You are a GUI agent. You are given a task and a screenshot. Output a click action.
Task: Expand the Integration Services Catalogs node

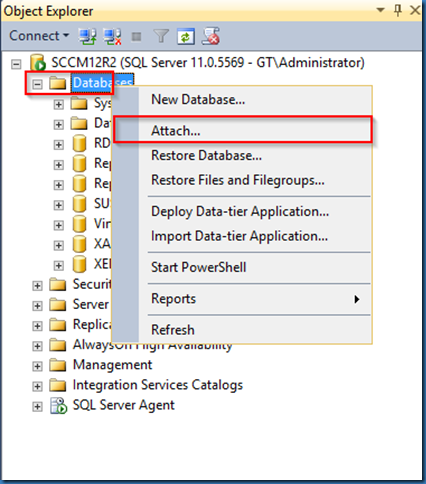pyautogui.click(x=37, y=386)
